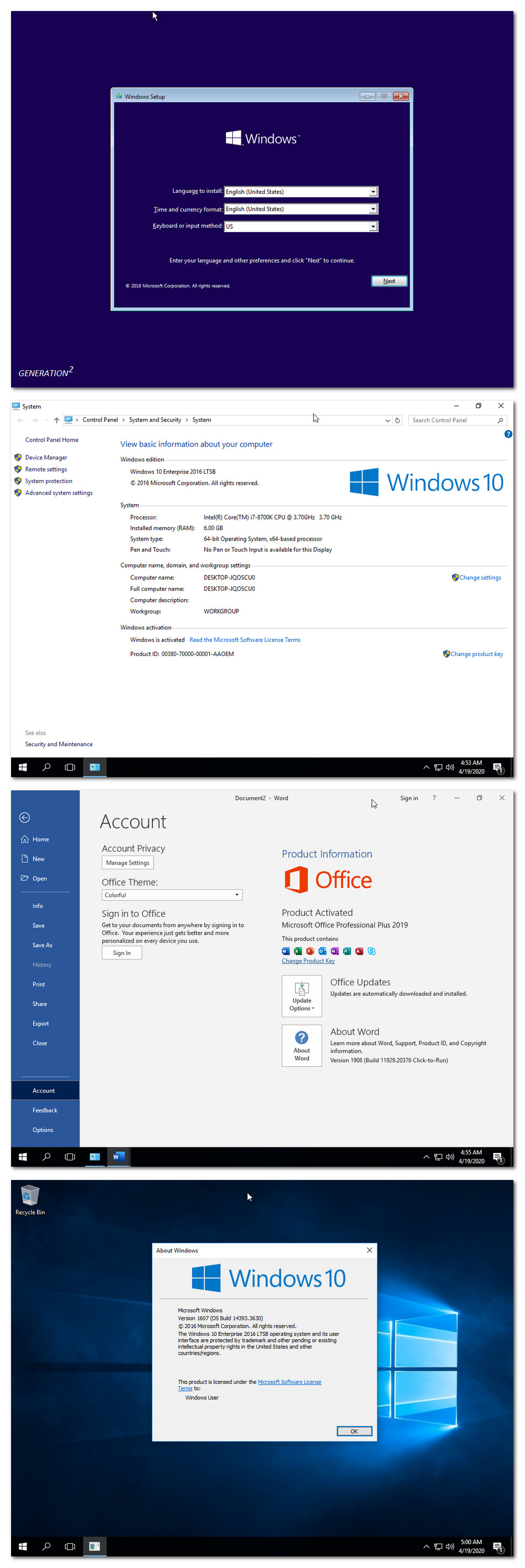
Task: Choose Save As in Word backstage
Action: click(x=42, y=945)
